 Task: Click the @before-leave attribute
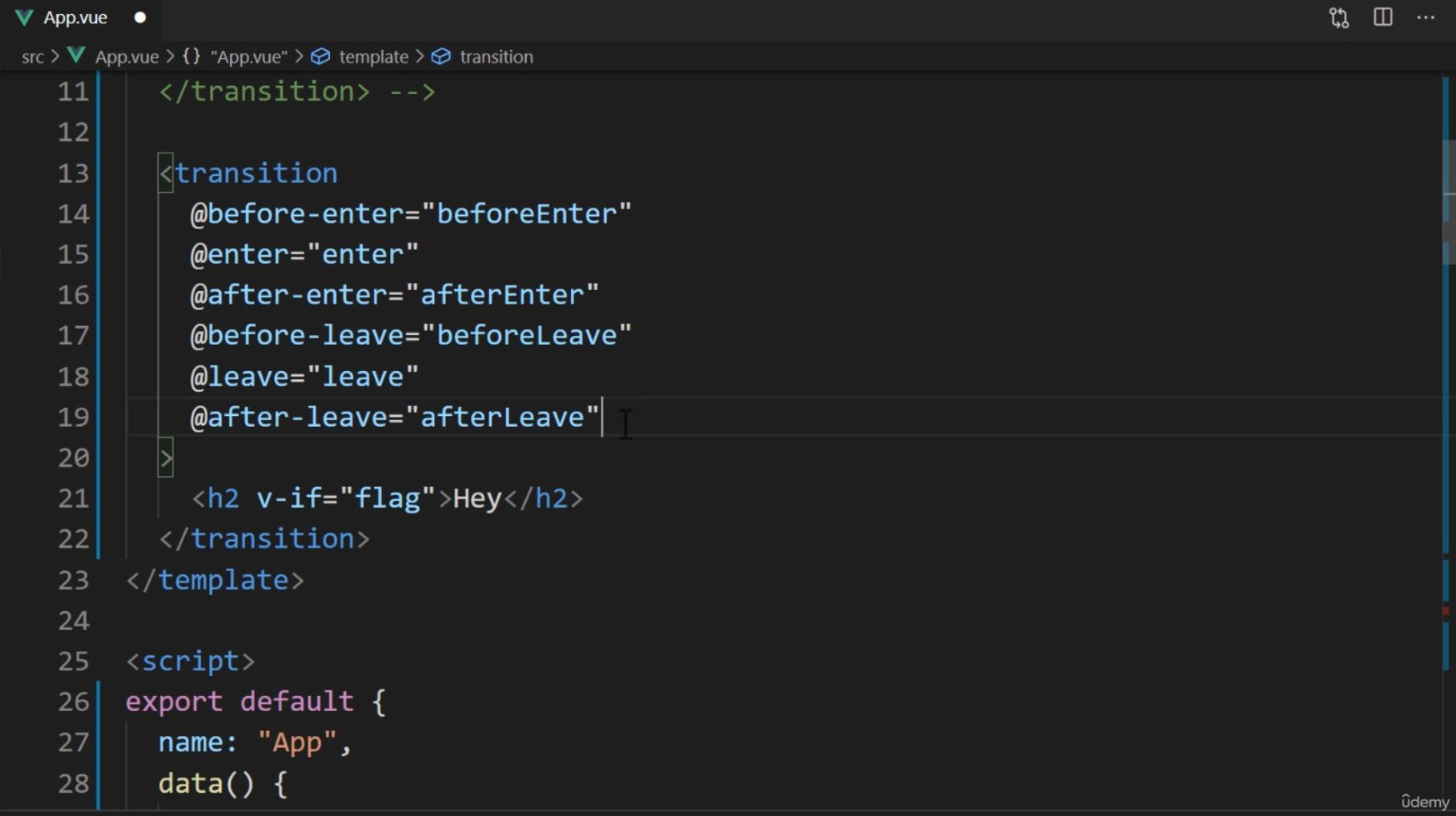[x=297, y=336]
